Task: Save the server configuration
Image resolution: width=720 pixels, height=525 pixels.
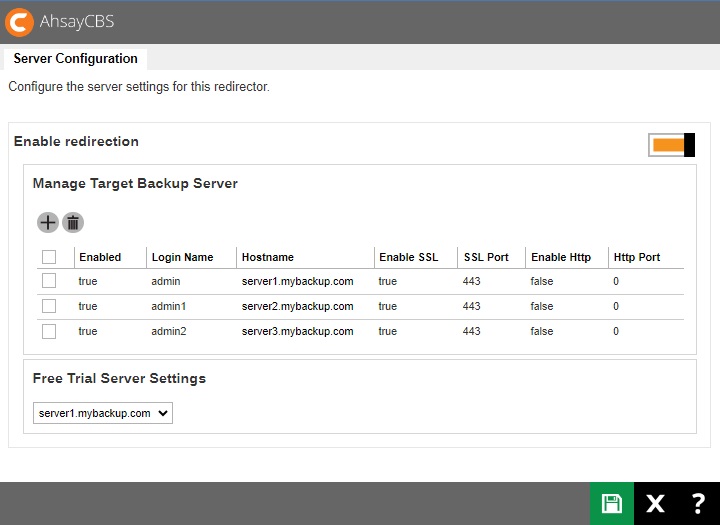Action: (612, 503)
